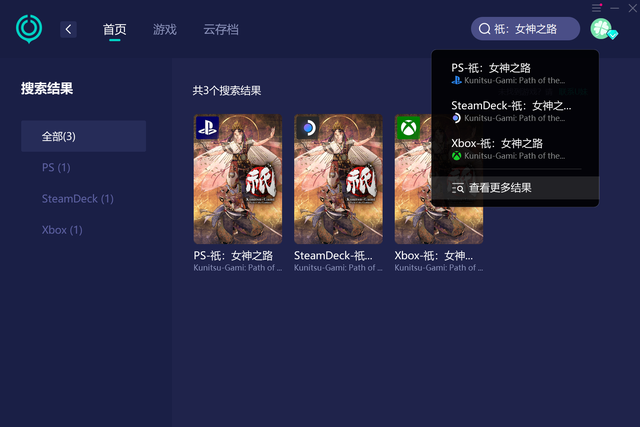Click in the search box text 祇：女神之路
640x427 pixels.
coord(526,29)
